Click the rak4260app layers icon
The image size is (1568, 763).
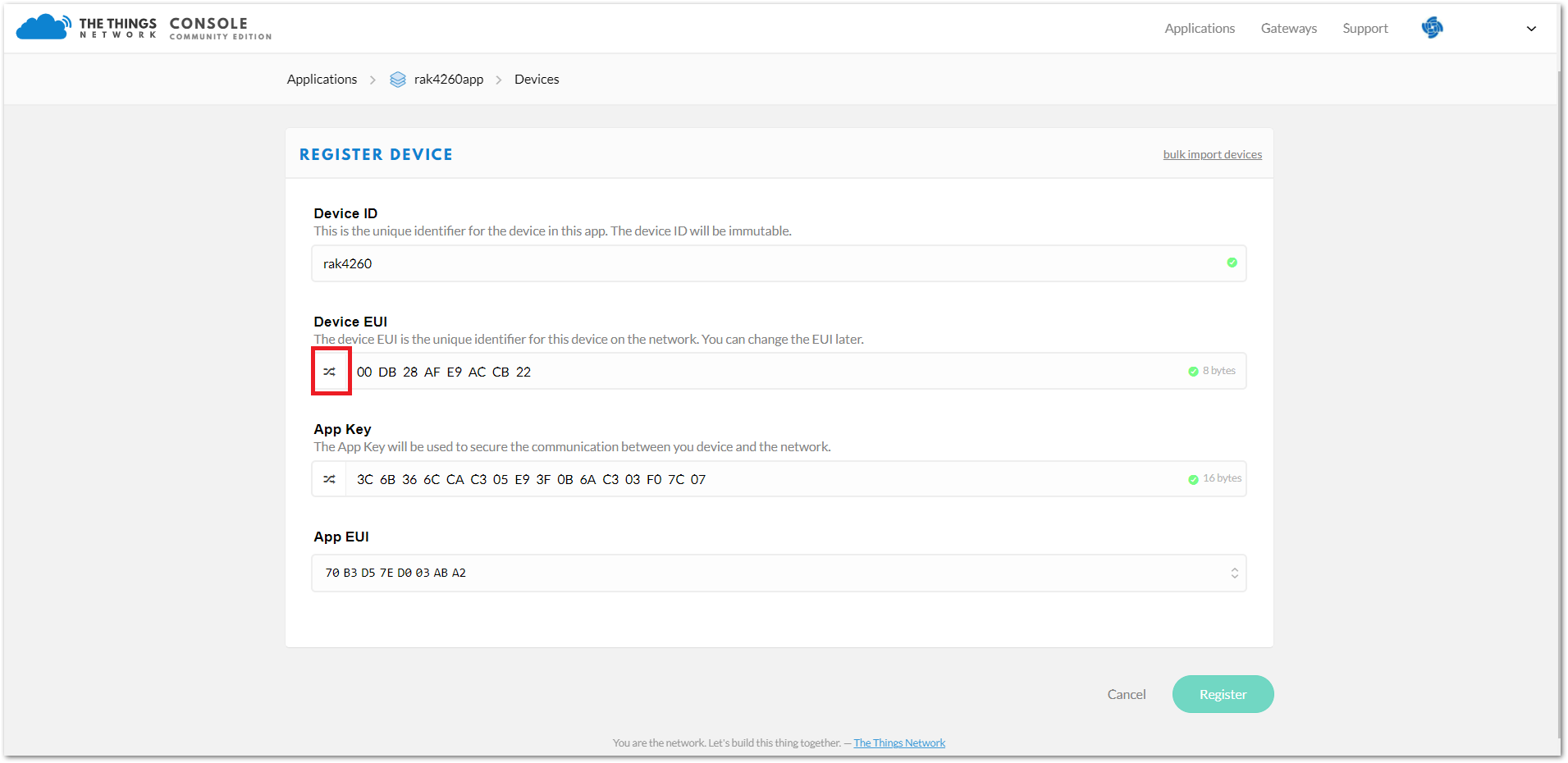pos(398,80)
